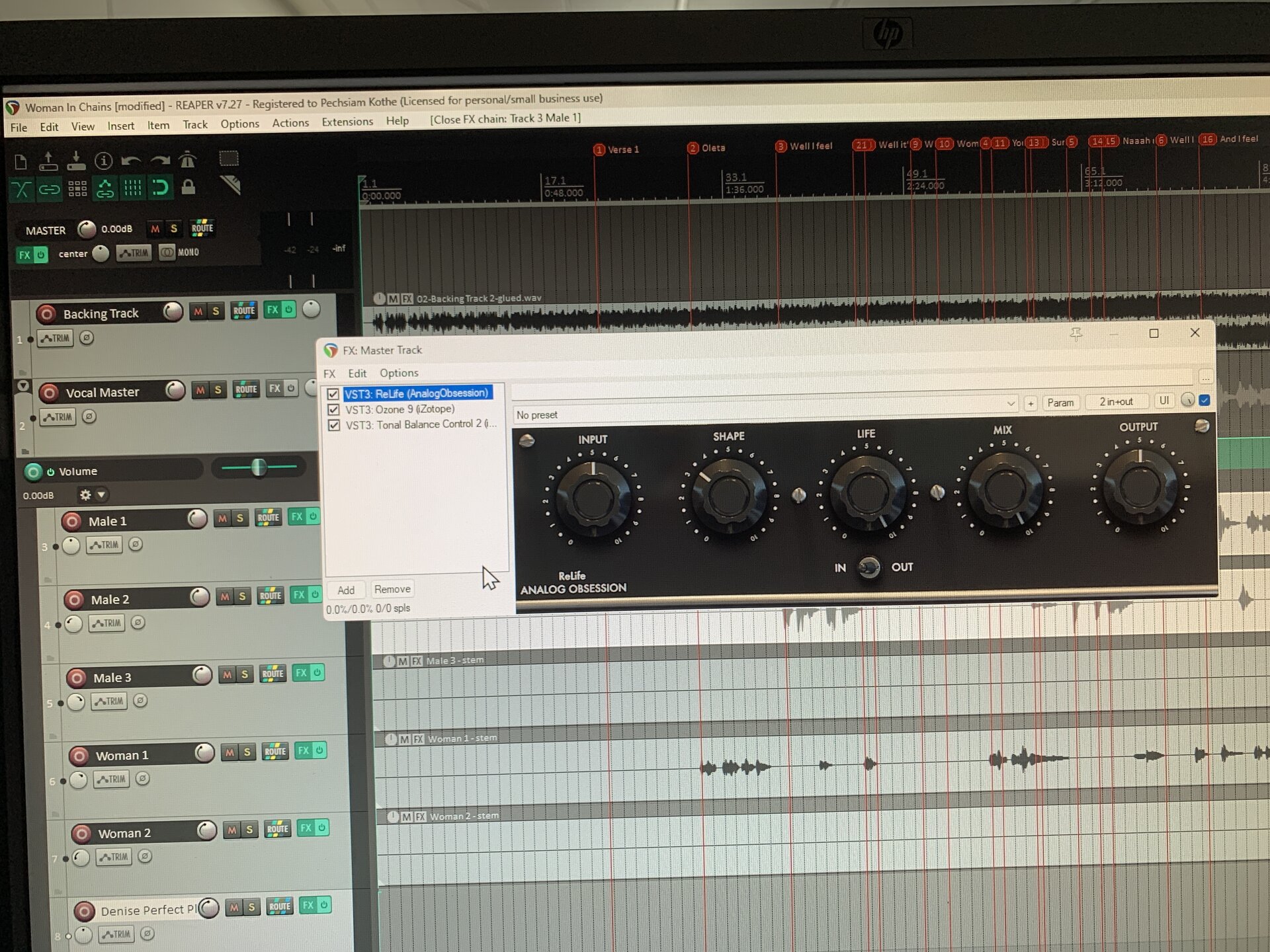Toggle item grouping chain icon
Image resolution: width=1270 pixels, height=952 pixels.
point(49,190)
